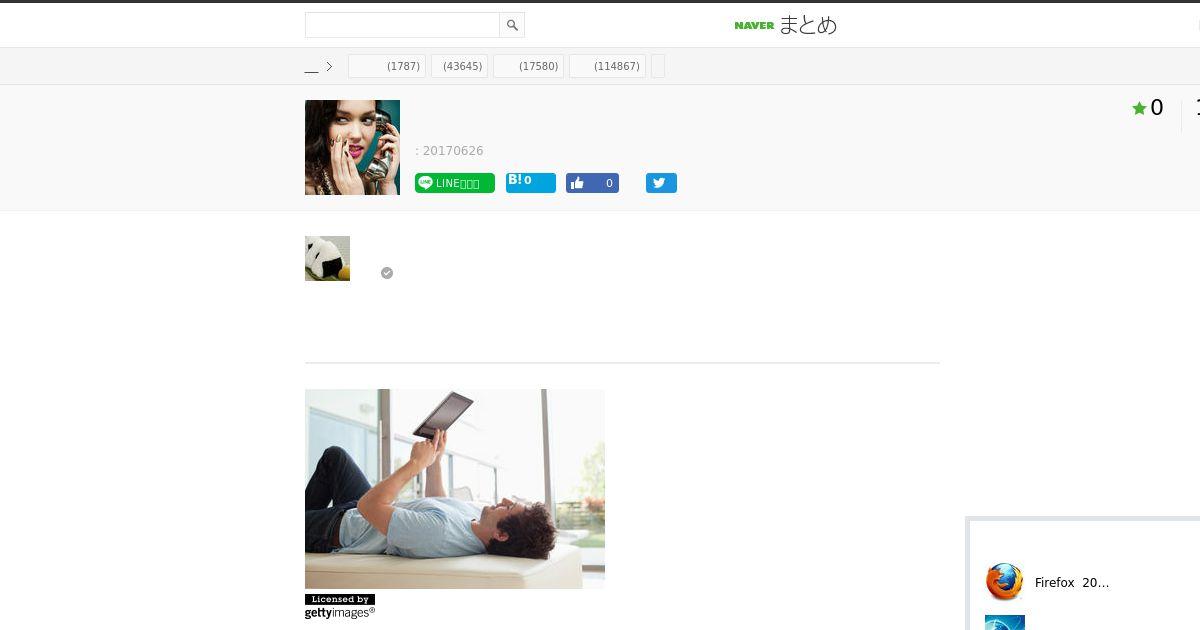
Task: Click the search magnifier button
Action: [512, 25]
